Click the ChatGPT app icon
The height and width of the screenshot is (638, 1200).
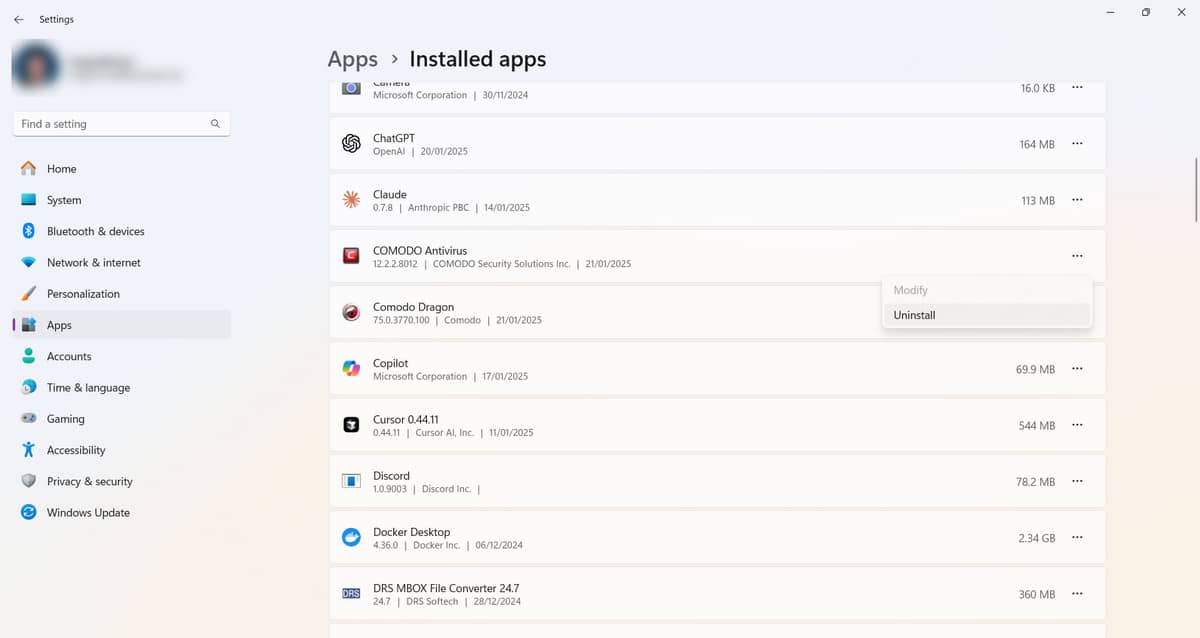coord(351,144)
